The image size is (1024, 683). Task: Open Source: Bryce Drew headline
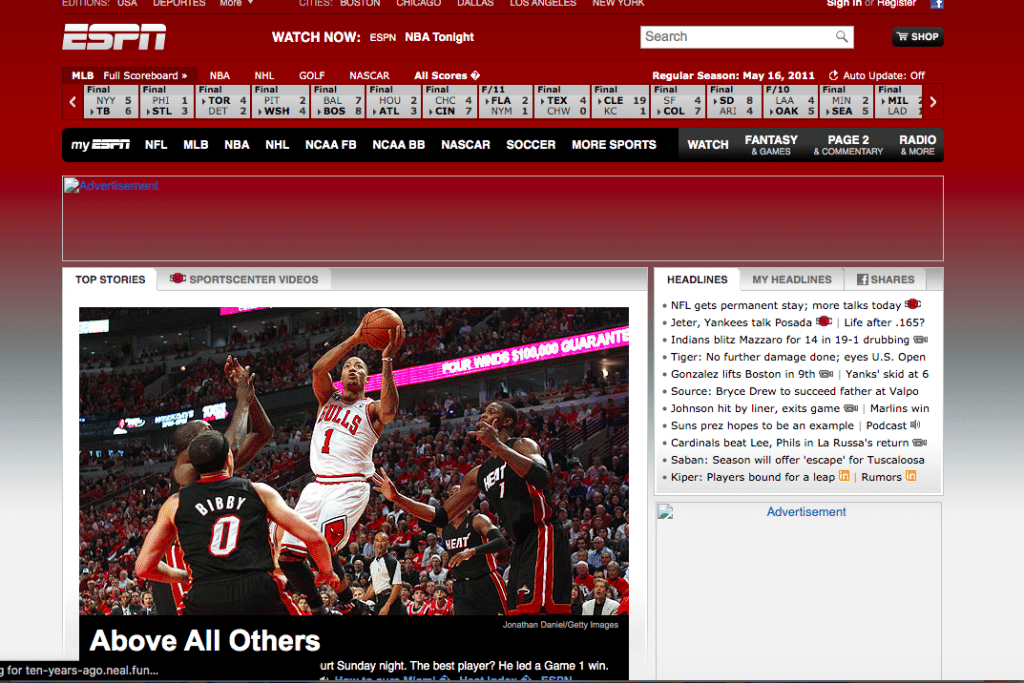[794, 391]
